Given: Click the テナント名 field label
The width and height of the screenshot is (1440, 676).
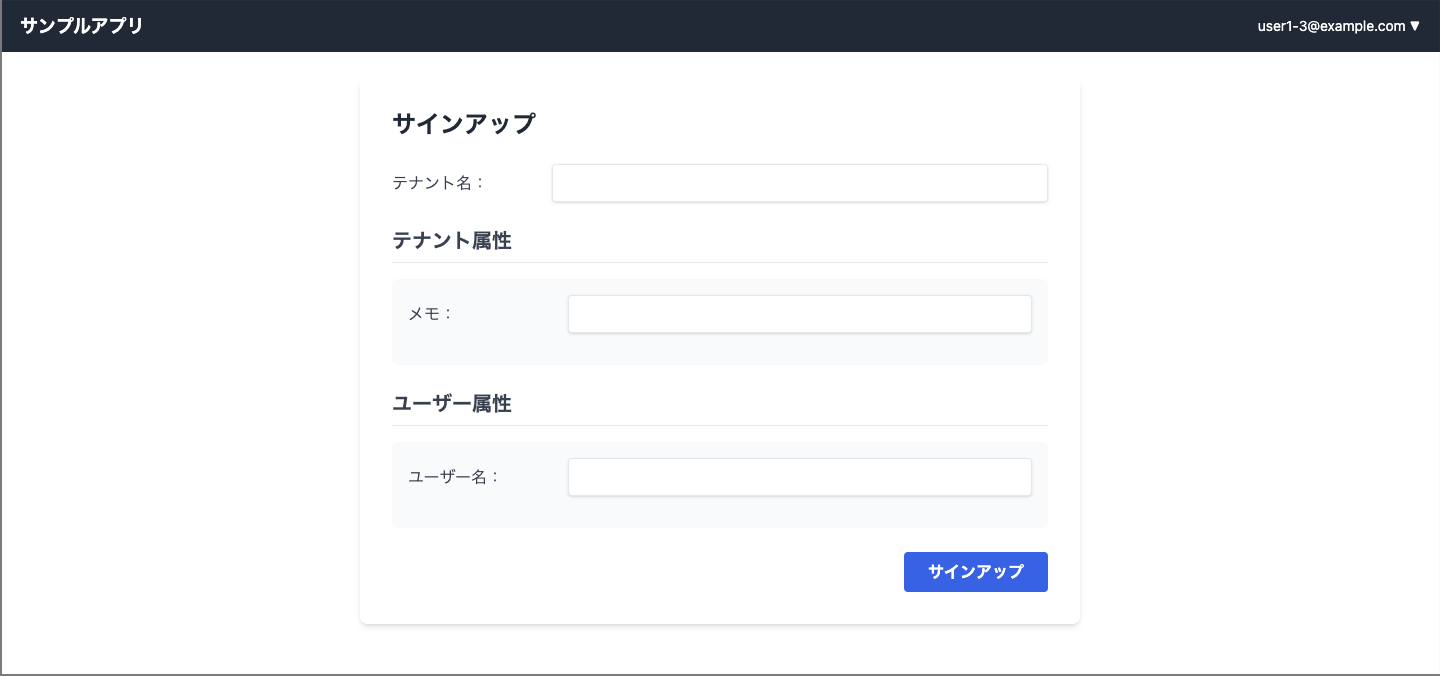Looking at the screenshot, I should [438, 183].
